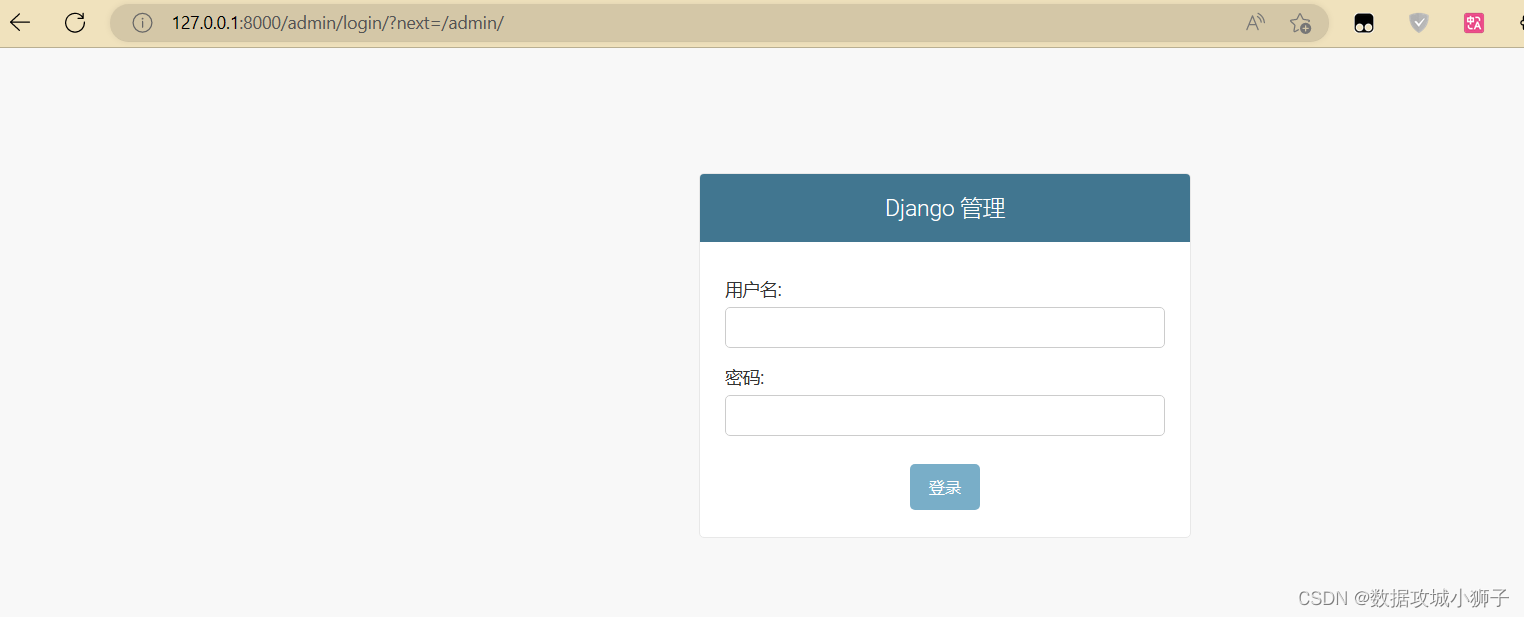Click the 密码: label text

[x=745, y=378]
